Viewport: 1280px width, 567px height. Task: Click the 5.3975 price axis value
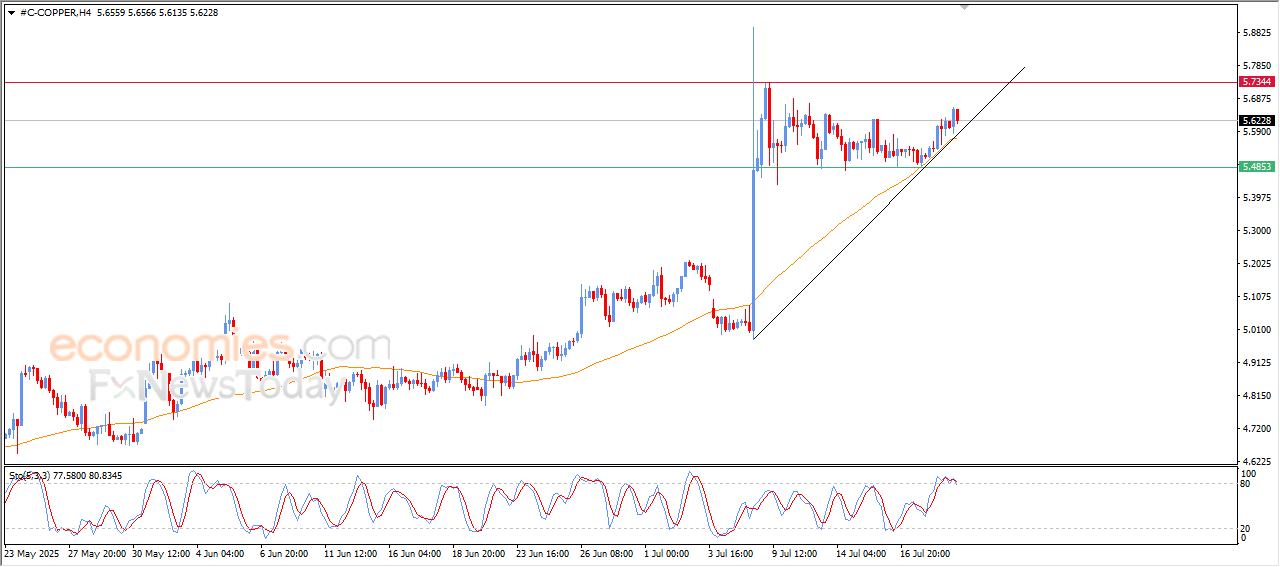pyautogui.click(x=1256, y=198)
